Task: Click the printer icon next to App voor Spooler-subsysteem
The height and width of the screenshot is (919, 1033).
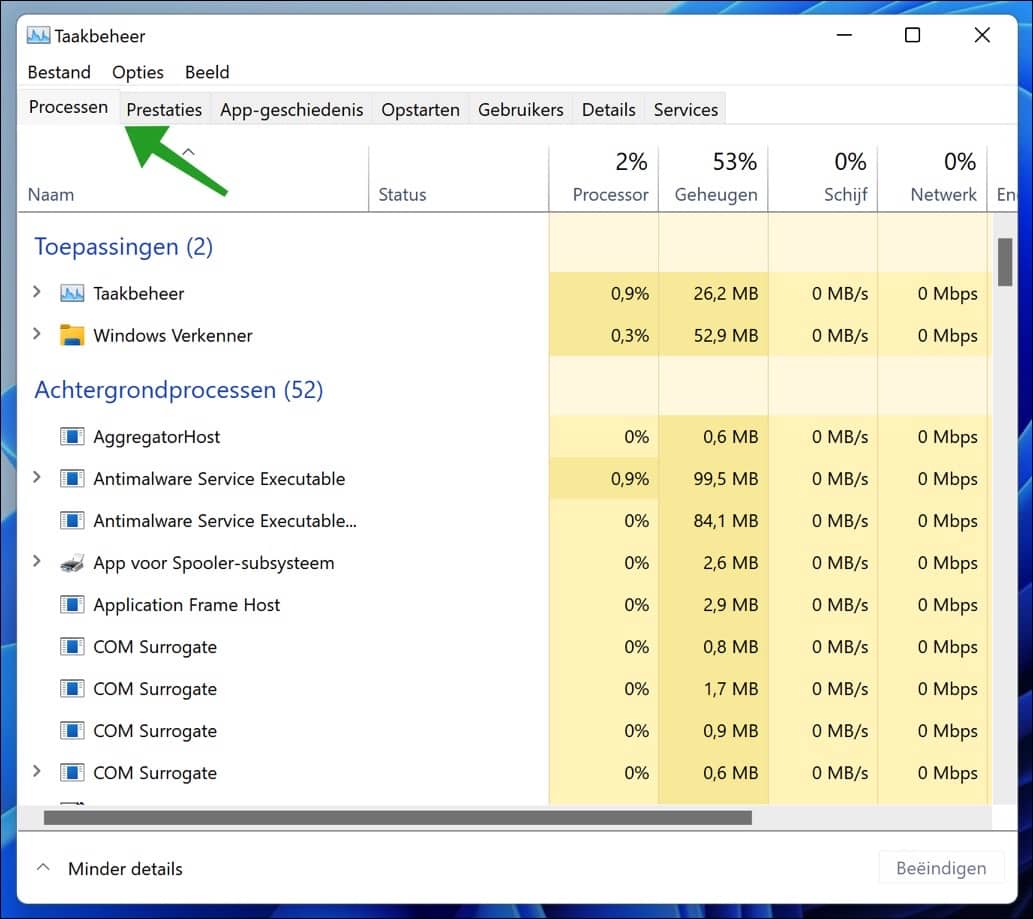Action: 73,562
